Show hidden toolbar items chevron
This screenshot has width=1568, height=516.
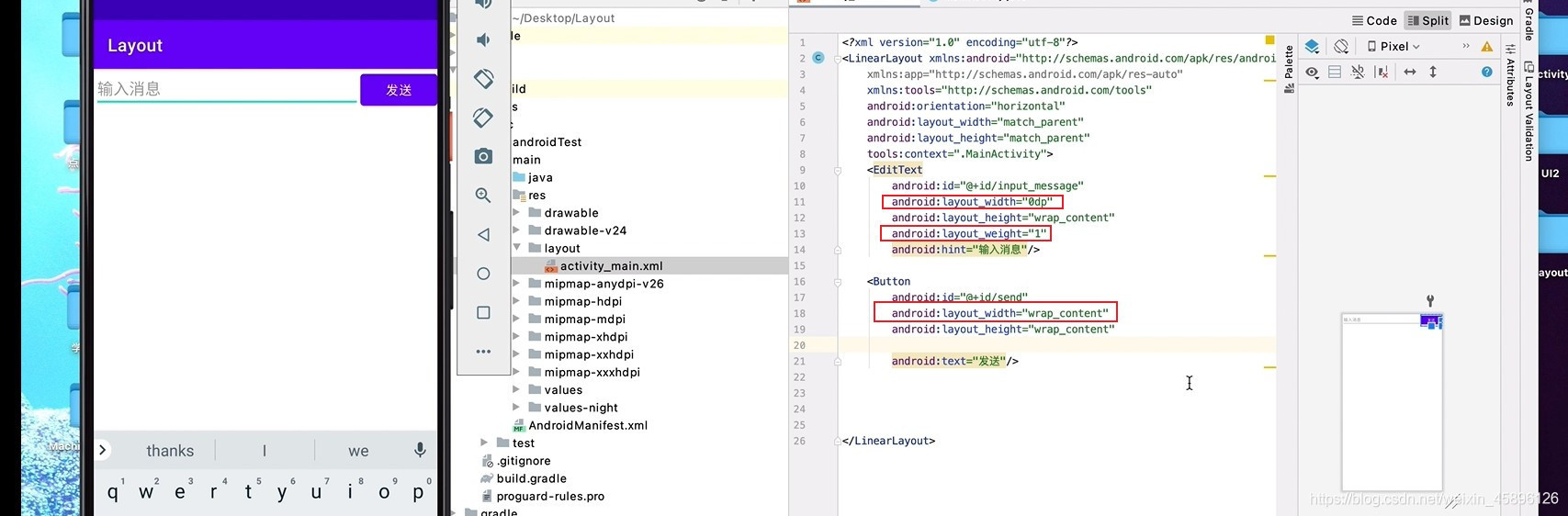pyautogui.click(x=1466, y=46)
